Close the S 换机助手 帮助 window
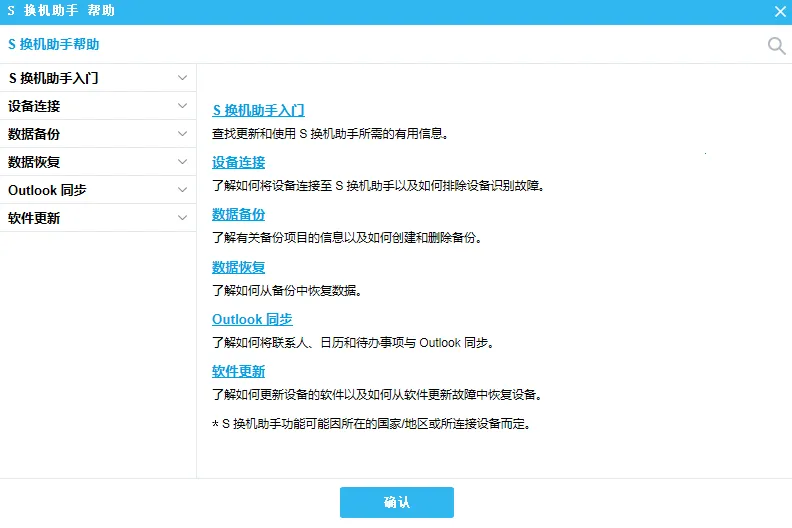Screen dimensions: 792x528 (x=780, y=11)
